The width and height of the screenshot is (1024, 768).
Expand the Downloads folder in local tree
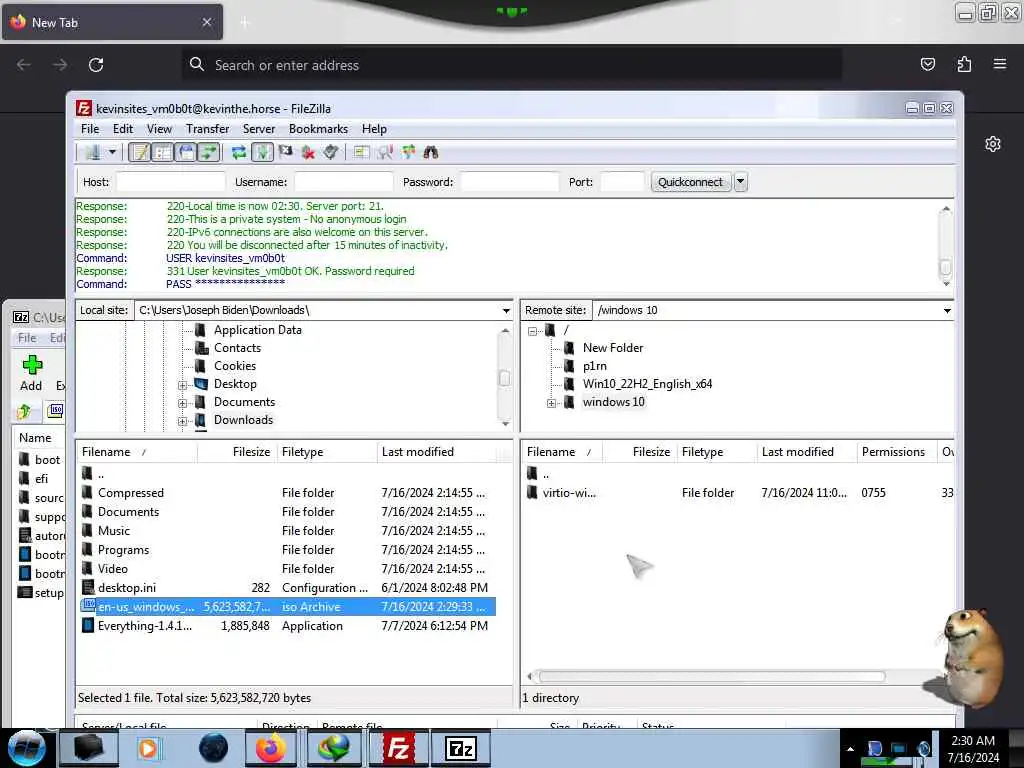tap(182, 421)
